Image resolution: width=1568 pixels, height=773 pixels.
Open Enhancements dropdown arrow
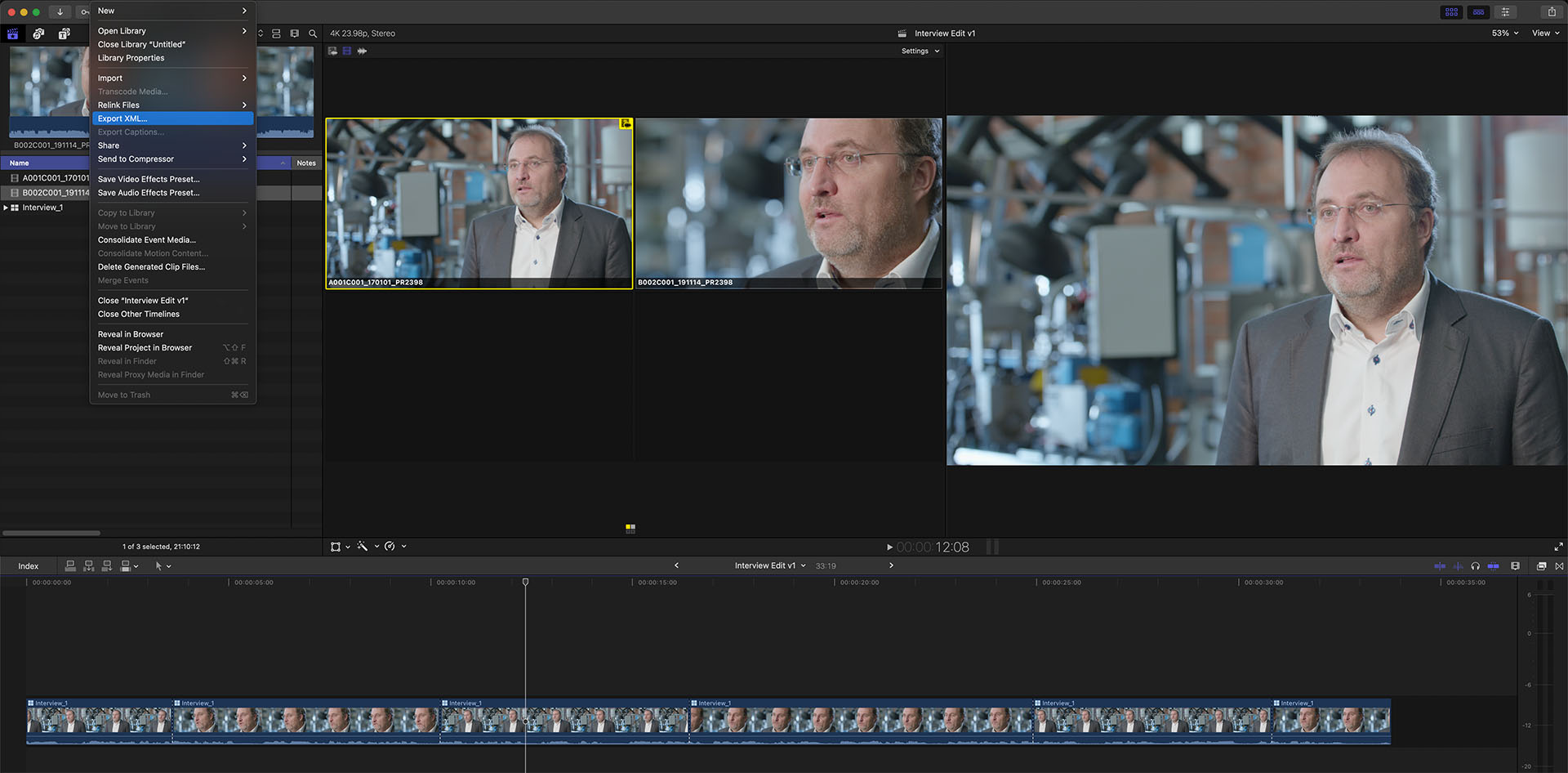[376, 547]
